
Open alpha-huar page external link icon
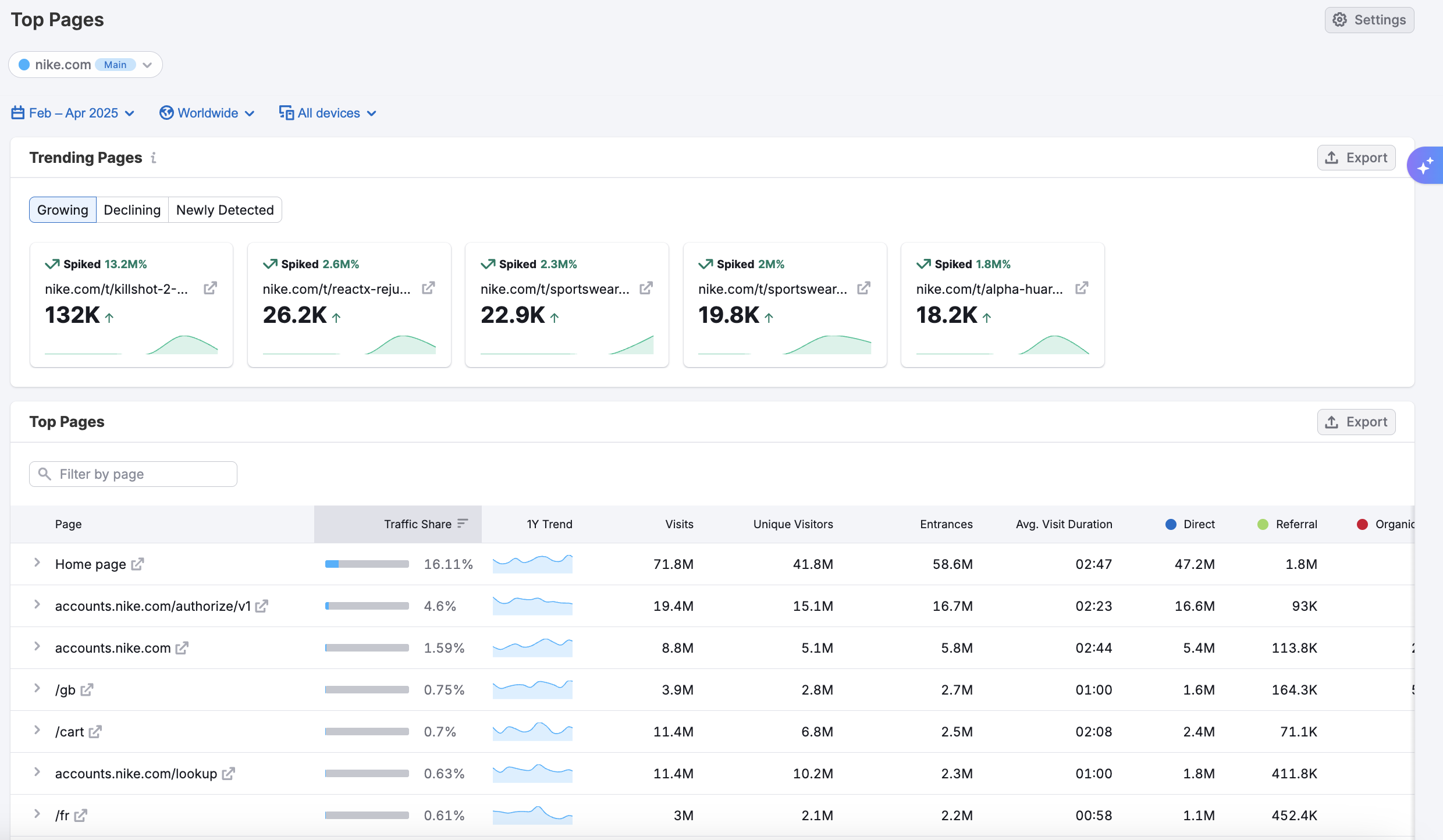[1082, 289]
